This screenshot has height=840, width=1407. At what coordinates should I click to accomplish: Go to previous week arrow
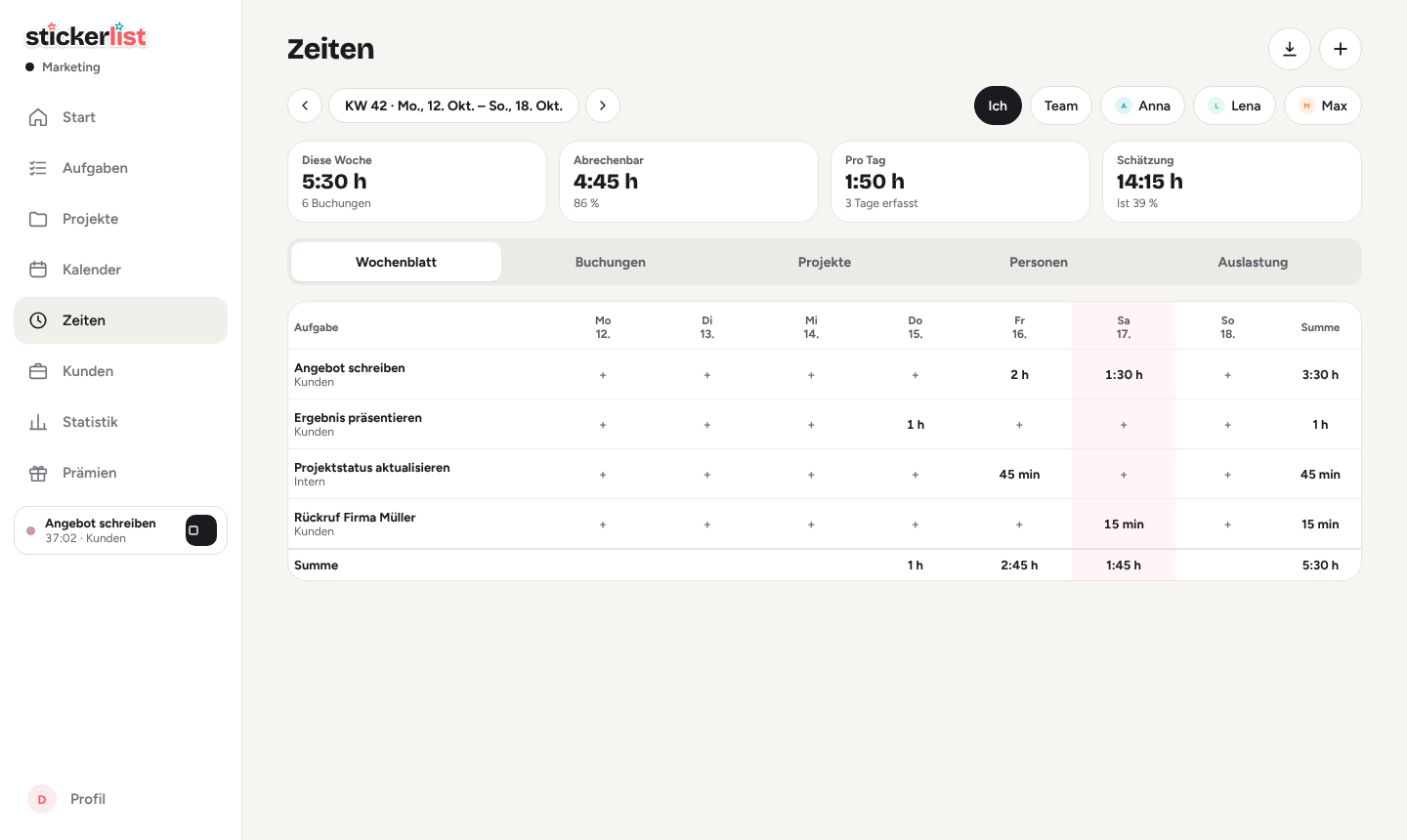click(305, 105)
